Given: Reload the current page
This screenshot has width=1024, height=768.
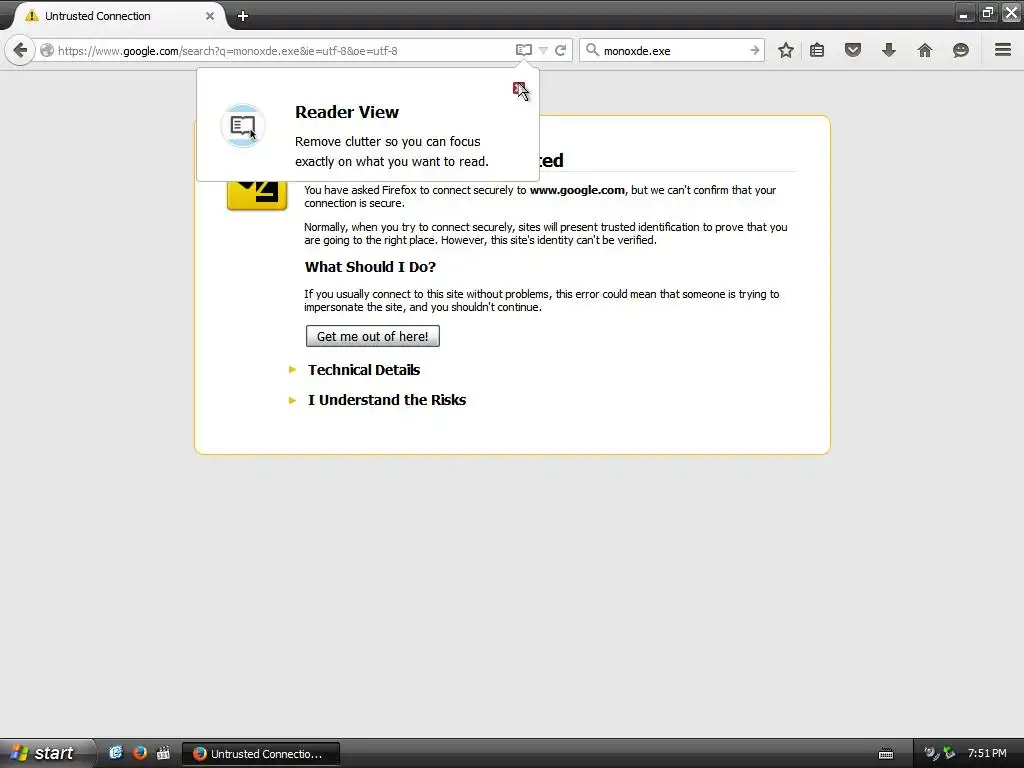Looking at the screenshot, I should (x=560, y=50).
